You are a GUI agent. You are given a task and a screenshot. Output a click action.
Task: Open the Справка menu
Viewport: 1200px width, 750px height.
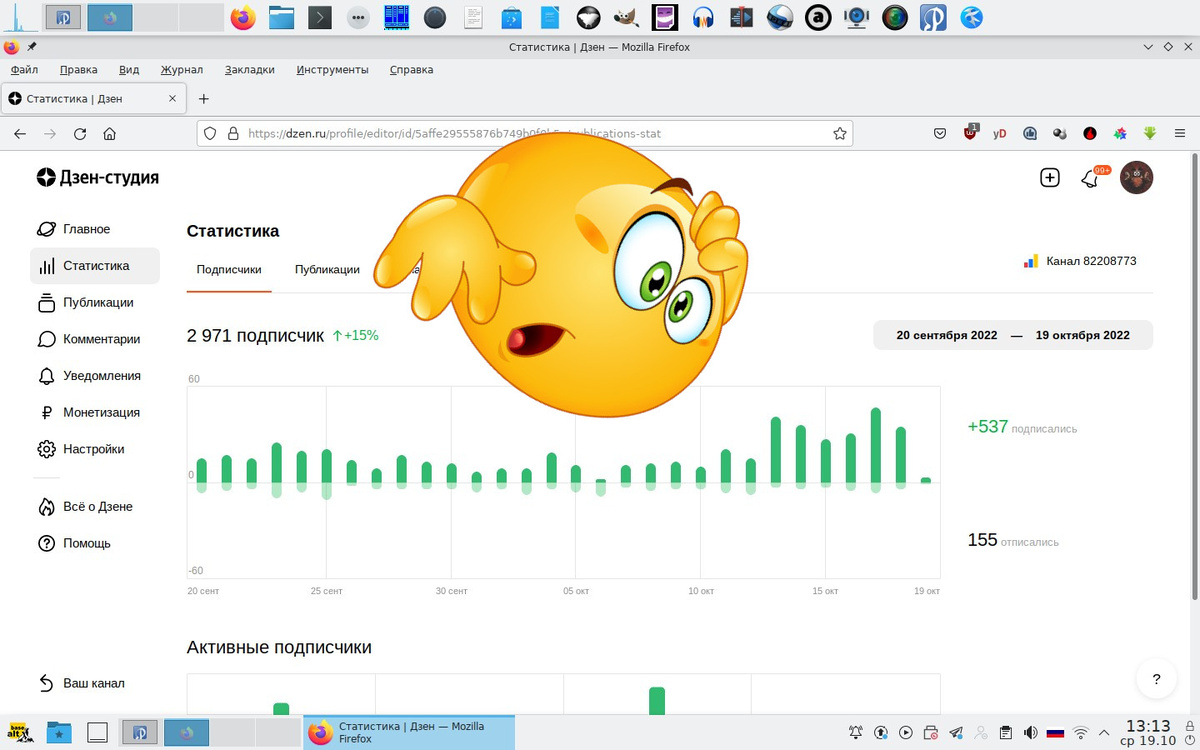coord(411,70)
